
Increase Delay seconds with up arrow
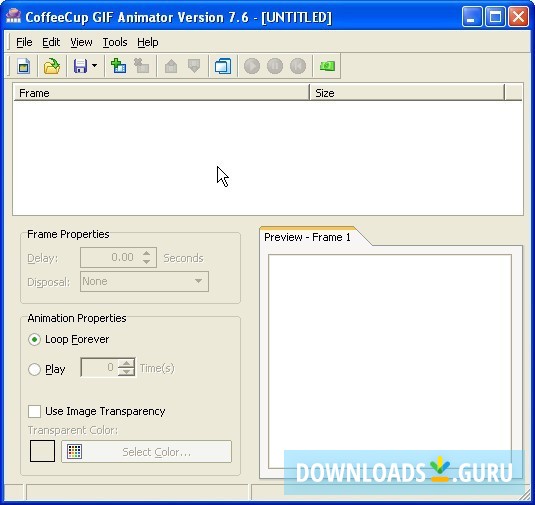pyautogui.click(x=146, y=254)
